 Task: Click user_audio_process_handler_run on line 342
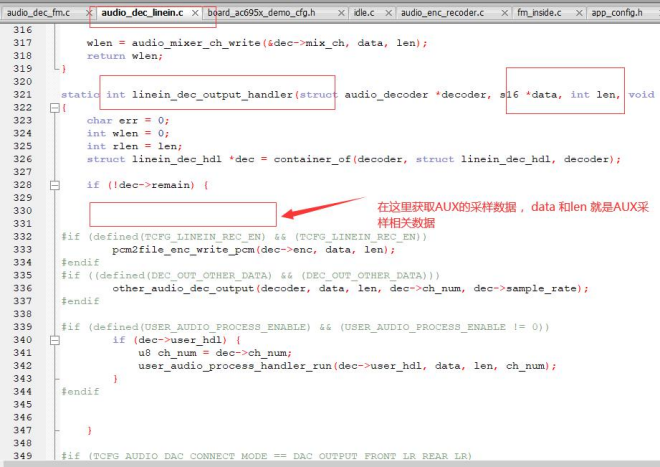tap(235, 366)
